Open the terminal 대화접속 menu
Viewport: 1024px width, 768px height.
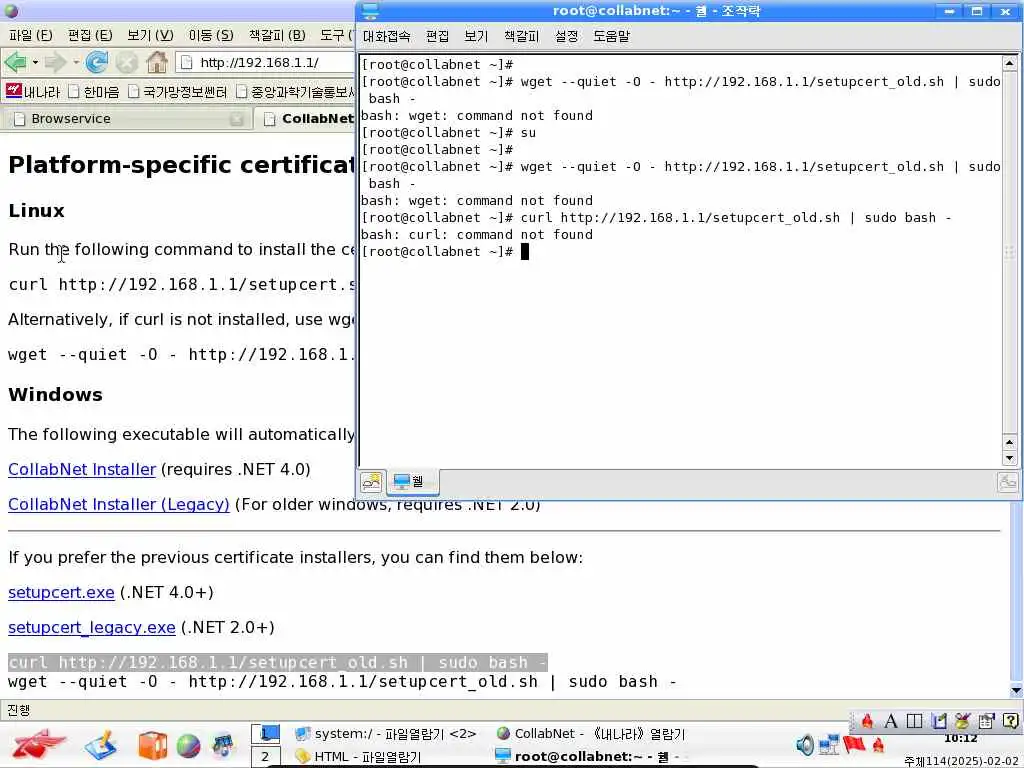tap(387, 37)
